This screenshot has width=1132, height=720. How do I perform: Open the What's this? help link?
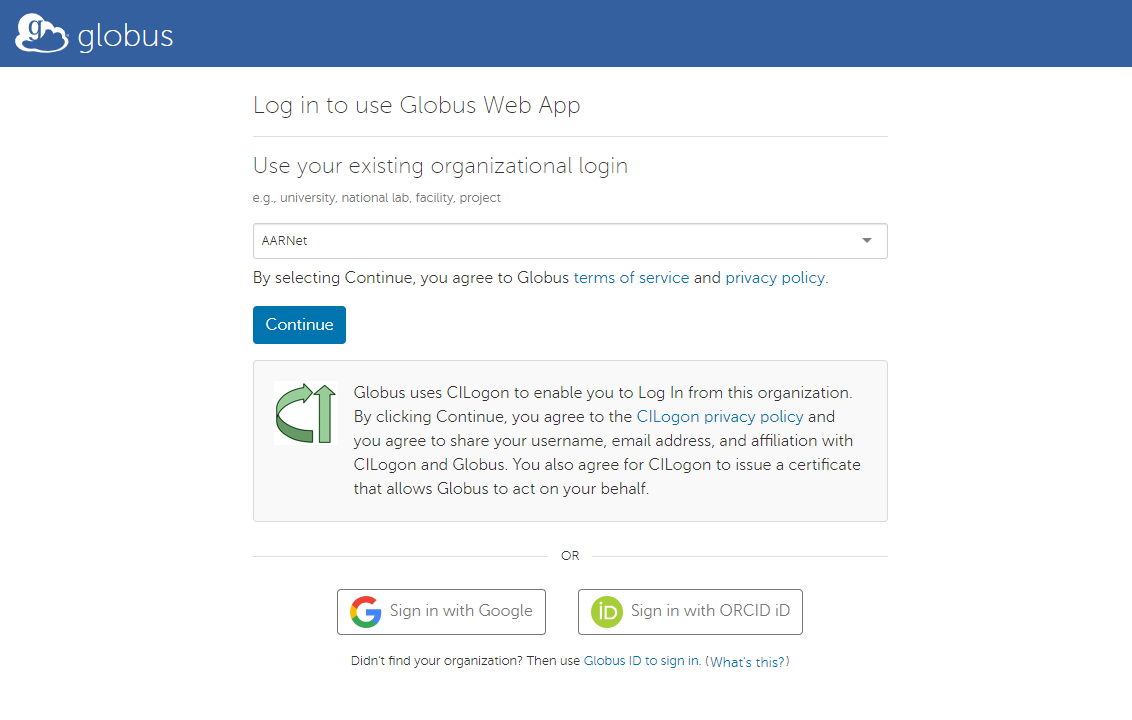[x=747, y=662]
